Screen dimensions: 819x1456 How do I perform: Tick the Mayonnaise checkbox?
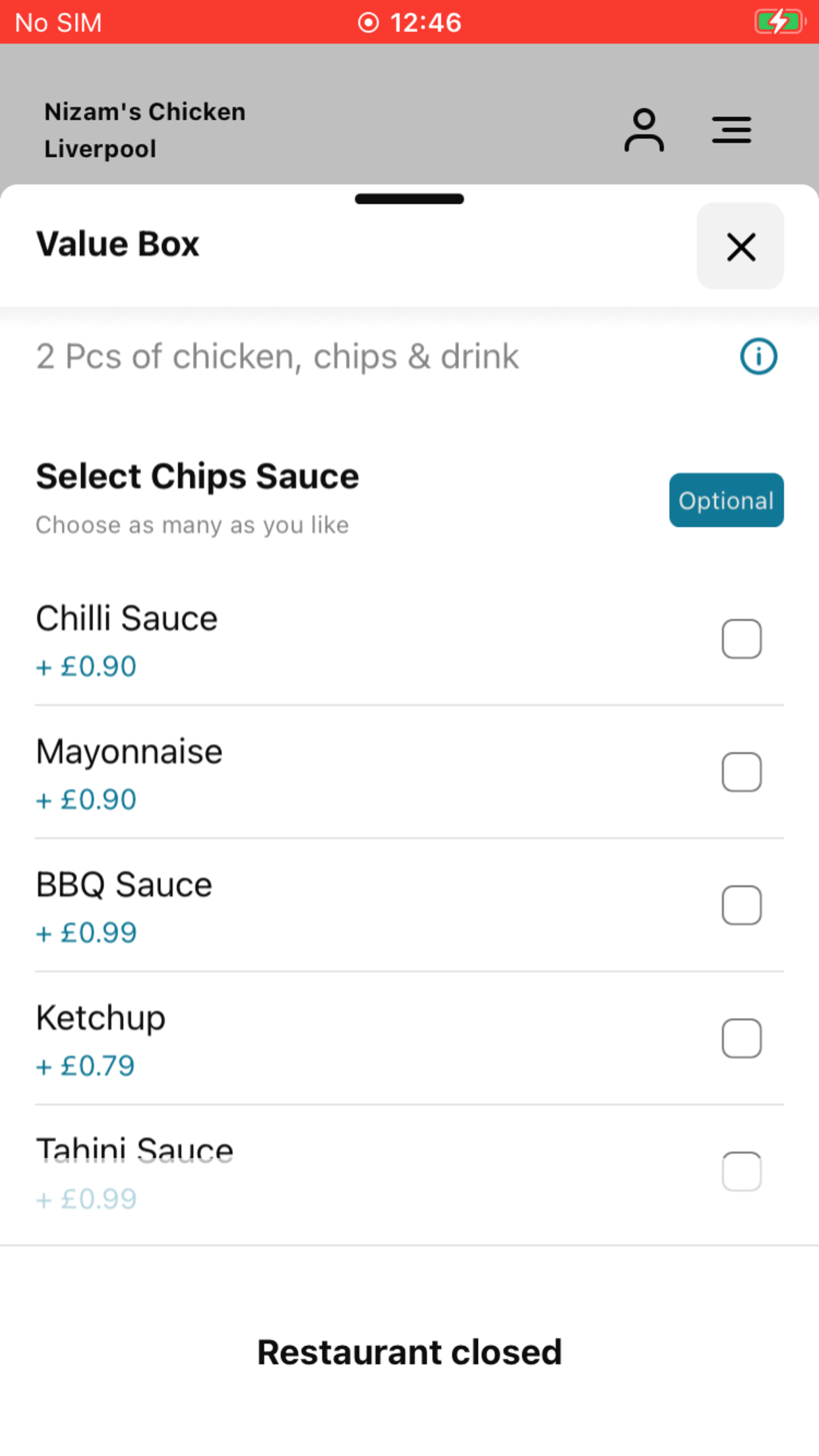pos(741,772)
